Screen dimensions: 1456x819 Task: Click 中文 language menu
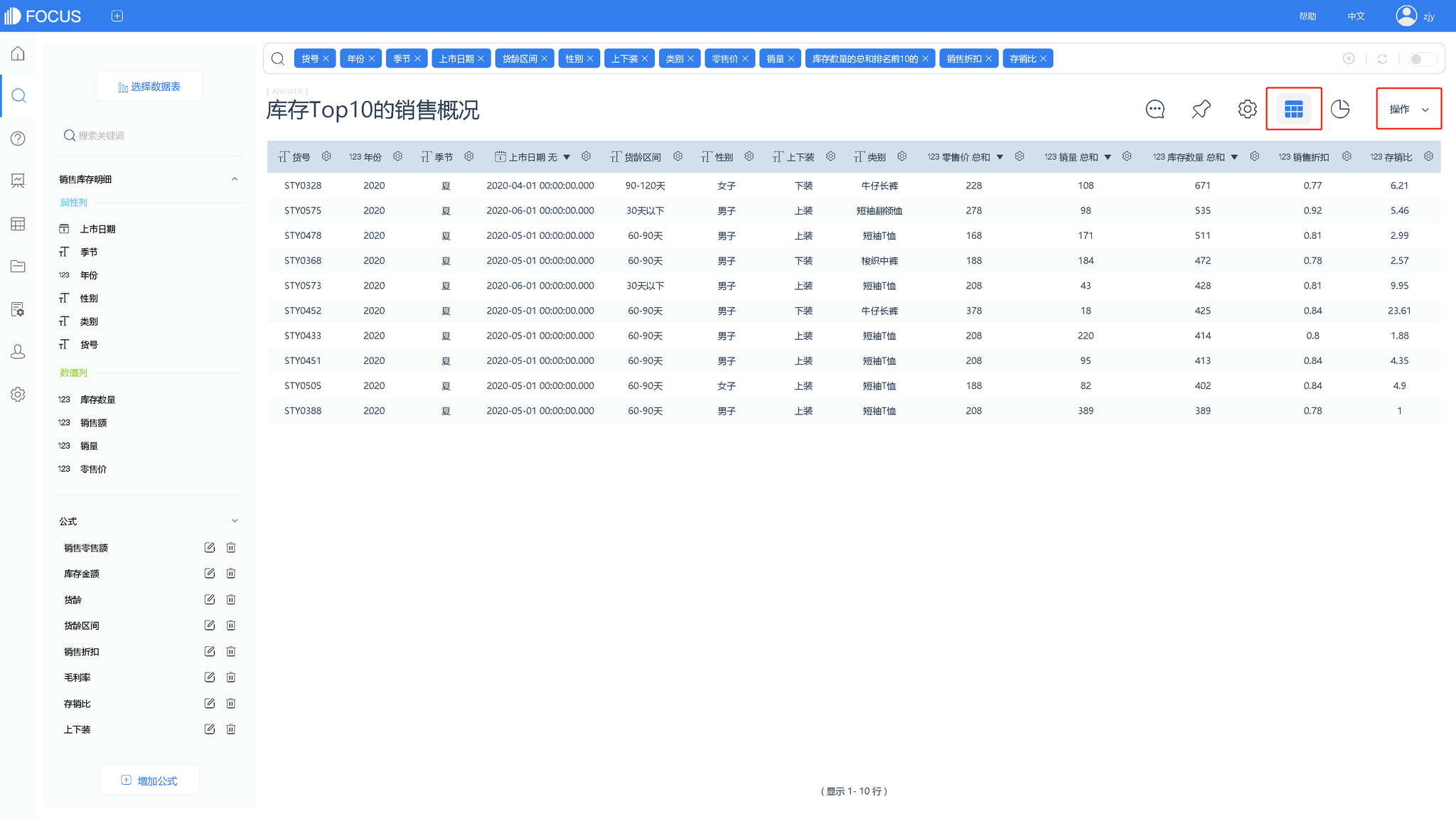click(1356, 16)
